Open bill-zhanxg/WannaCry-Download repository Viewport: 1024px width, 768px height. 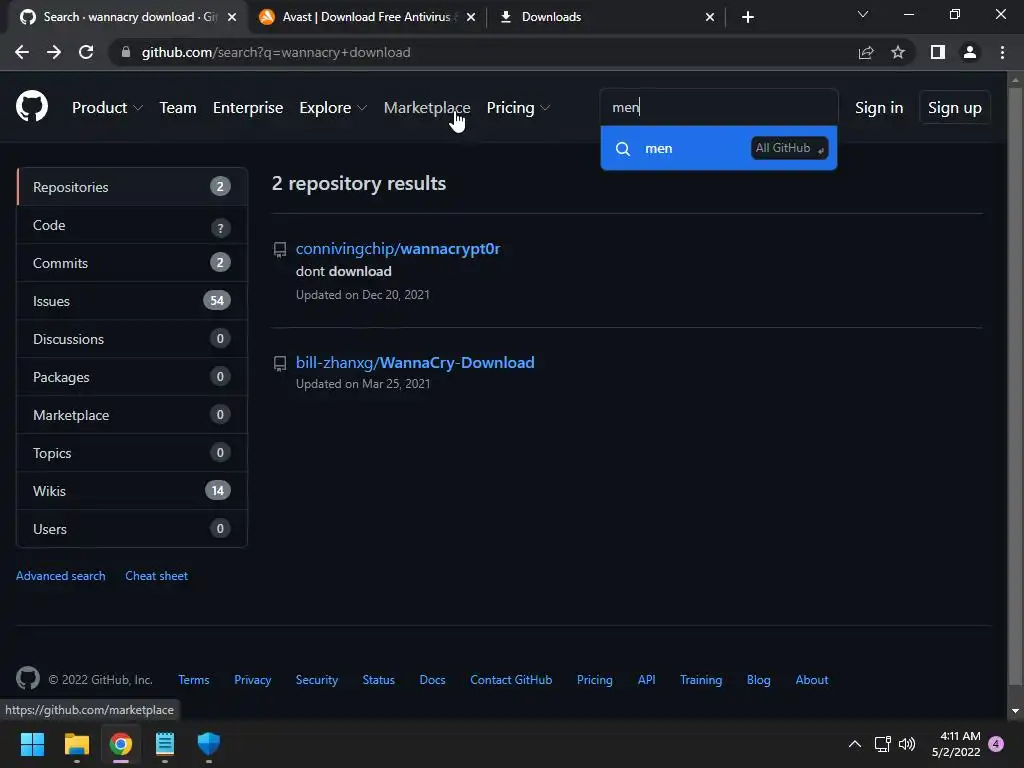coord(415,362)
